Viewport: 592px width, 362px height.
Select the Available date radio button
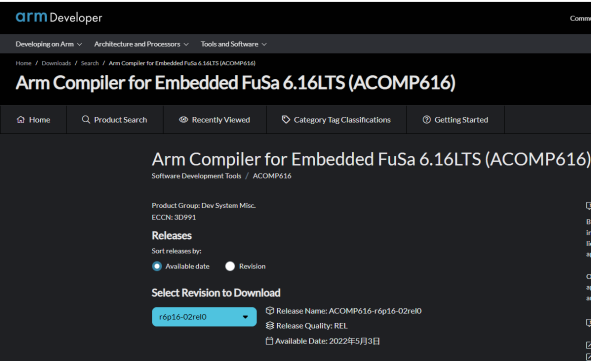click(x=157, y=266)
